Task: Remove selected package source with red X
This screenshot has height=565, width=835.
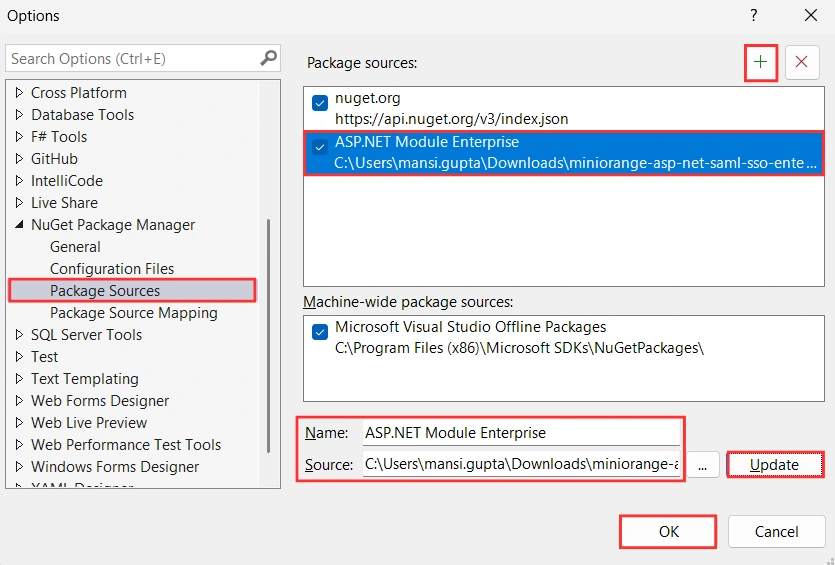Action: point(801,62)
